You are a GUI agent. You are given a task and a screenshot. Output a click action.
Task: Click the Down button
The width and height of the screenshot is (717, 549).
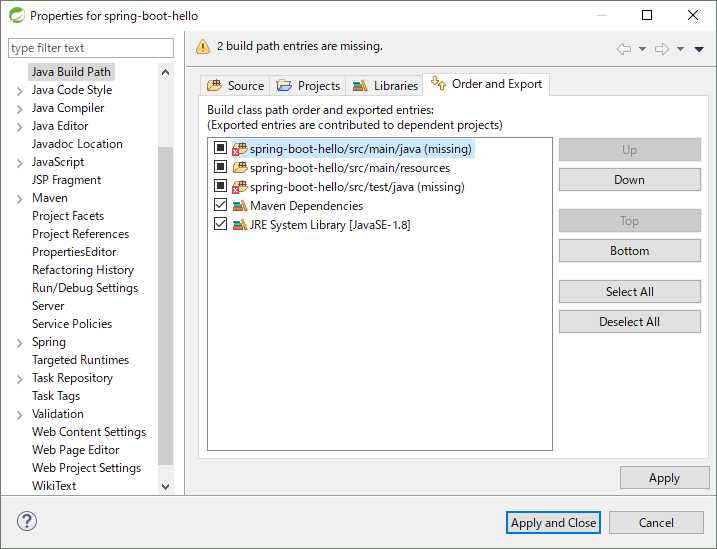coord(630,180)
